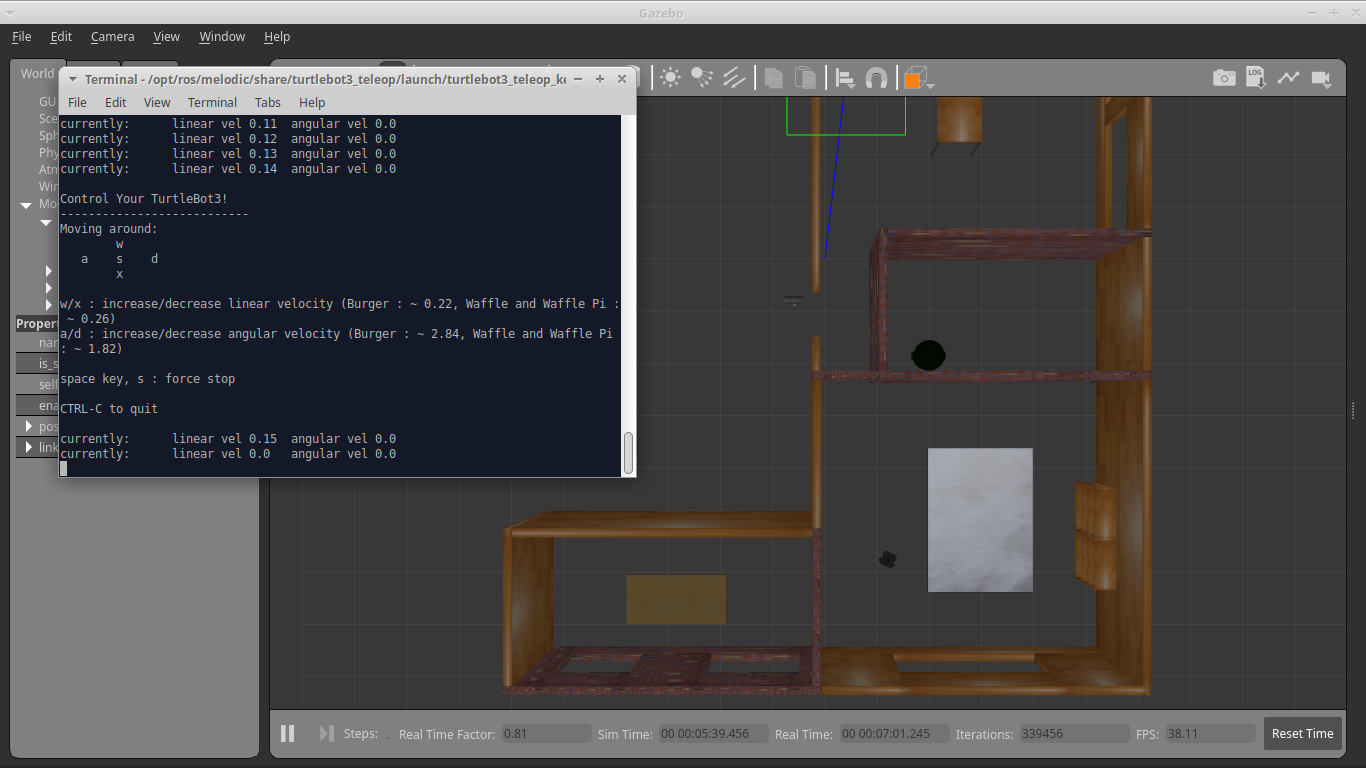This screenshot has height=768, width=1366.
Task: Expand the link property section
Action: click(28, 447)
